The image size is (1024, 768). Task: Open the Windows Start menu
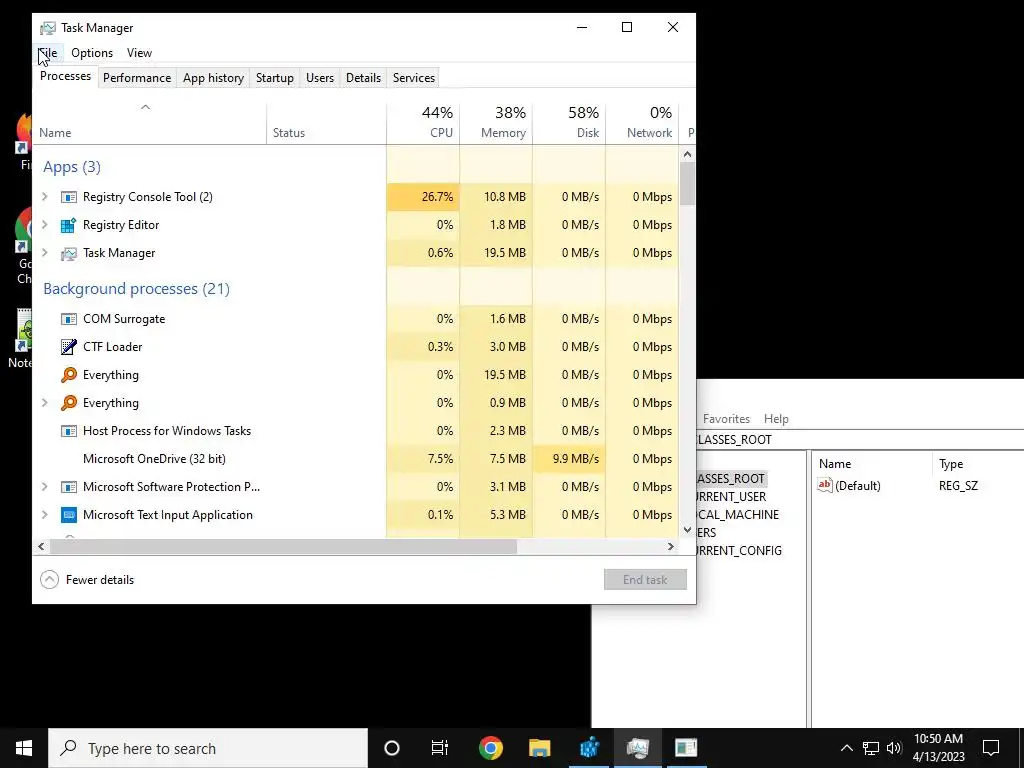pyautogui.click(x=24, y=748)
